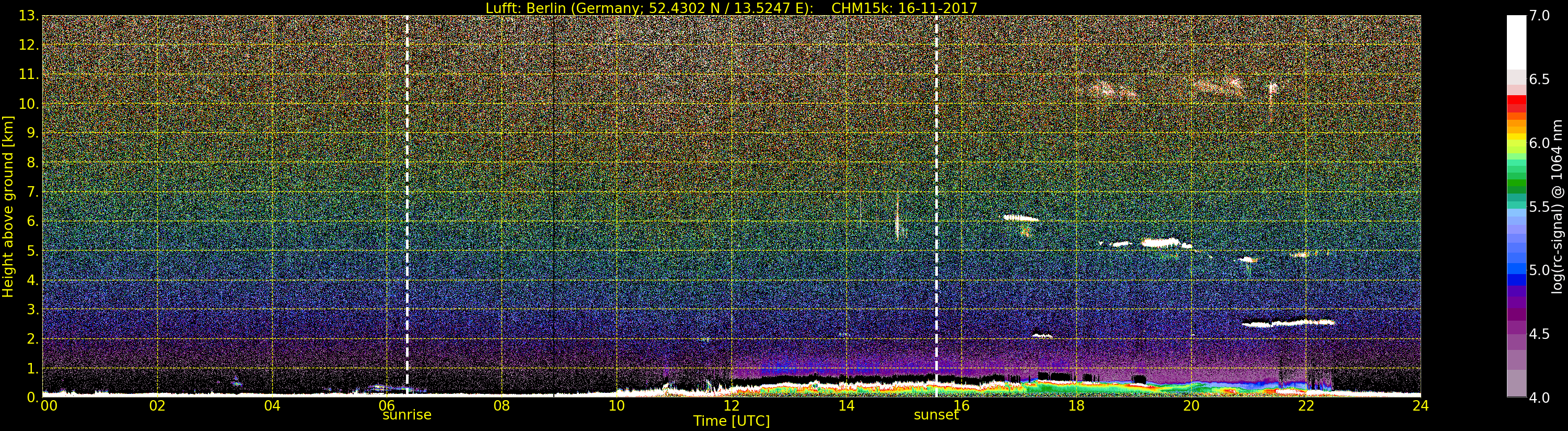Viewport: 1568px width, 431px height.
Task: Click height axis tick '3.'
Action: [32, 310]
